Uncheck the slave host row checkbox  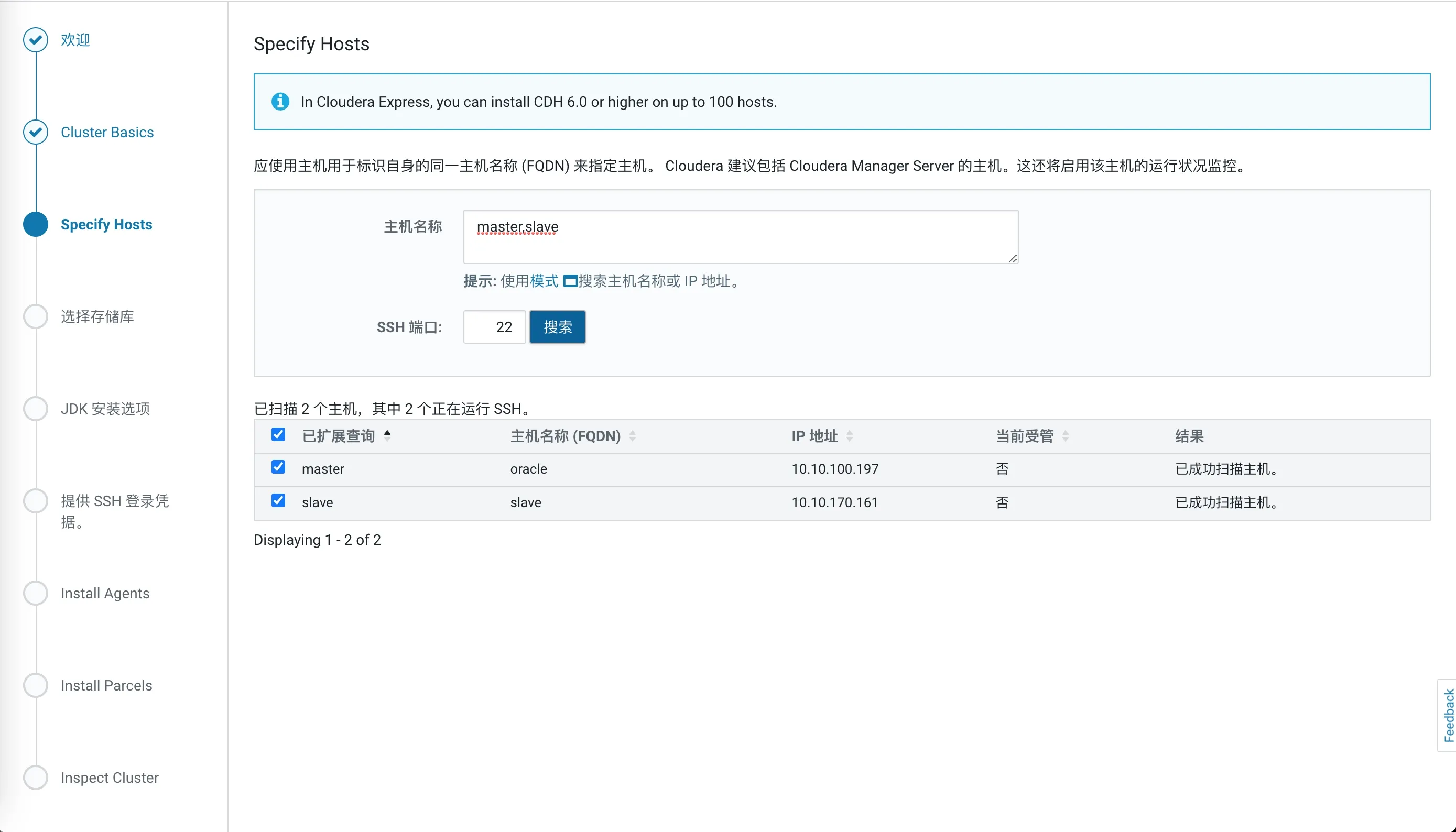coord(278,500)
